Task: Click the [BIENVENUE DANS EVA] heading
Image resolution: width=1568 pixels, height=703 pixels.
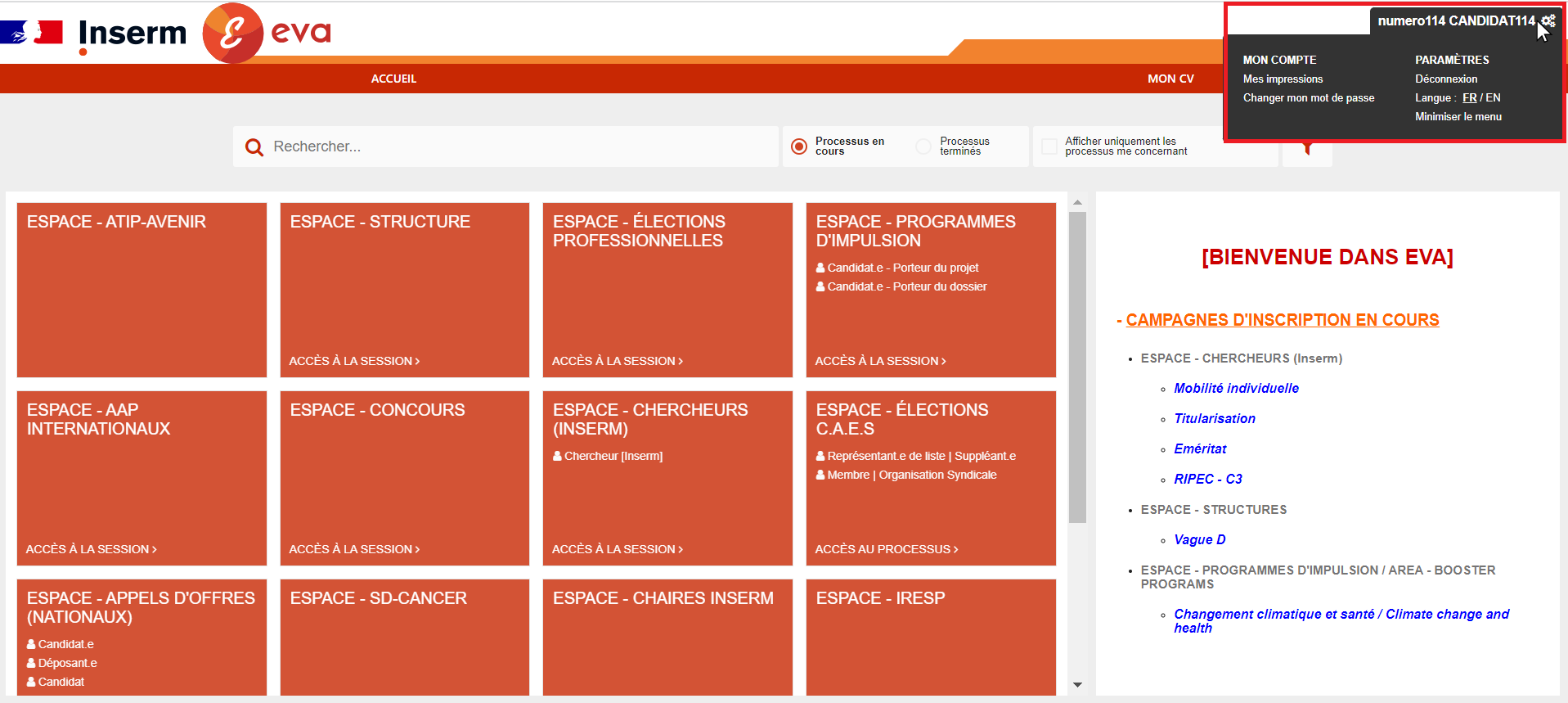Action: point(1327,257)
